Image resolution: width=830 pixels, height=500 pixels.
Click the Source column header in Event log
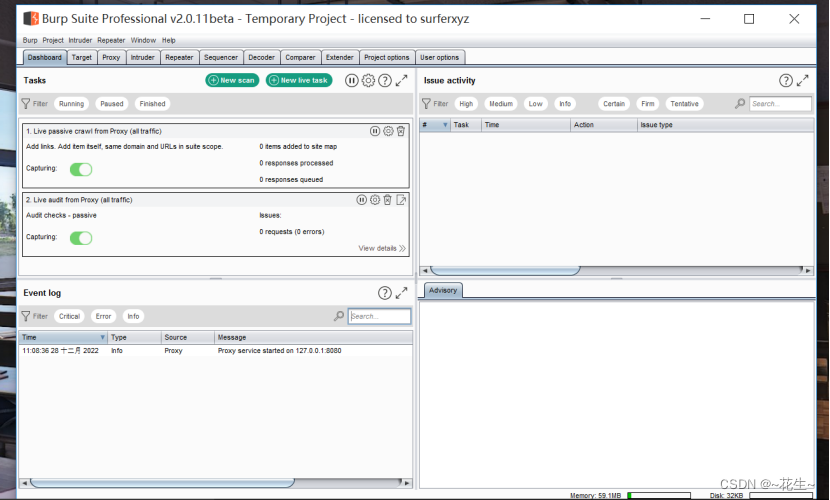(x=187, y=337)
